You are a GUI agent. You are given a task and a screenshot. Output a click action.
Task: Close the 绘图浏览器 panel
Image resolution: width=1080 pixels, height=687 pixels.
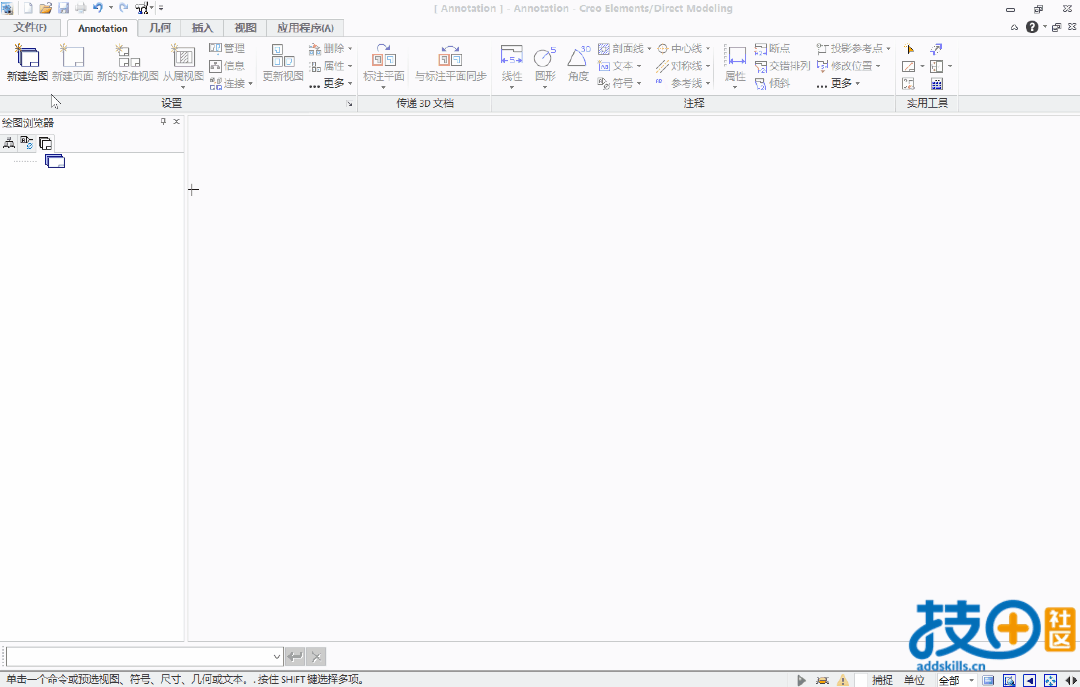pyautogui.click(x=177, y=121)
